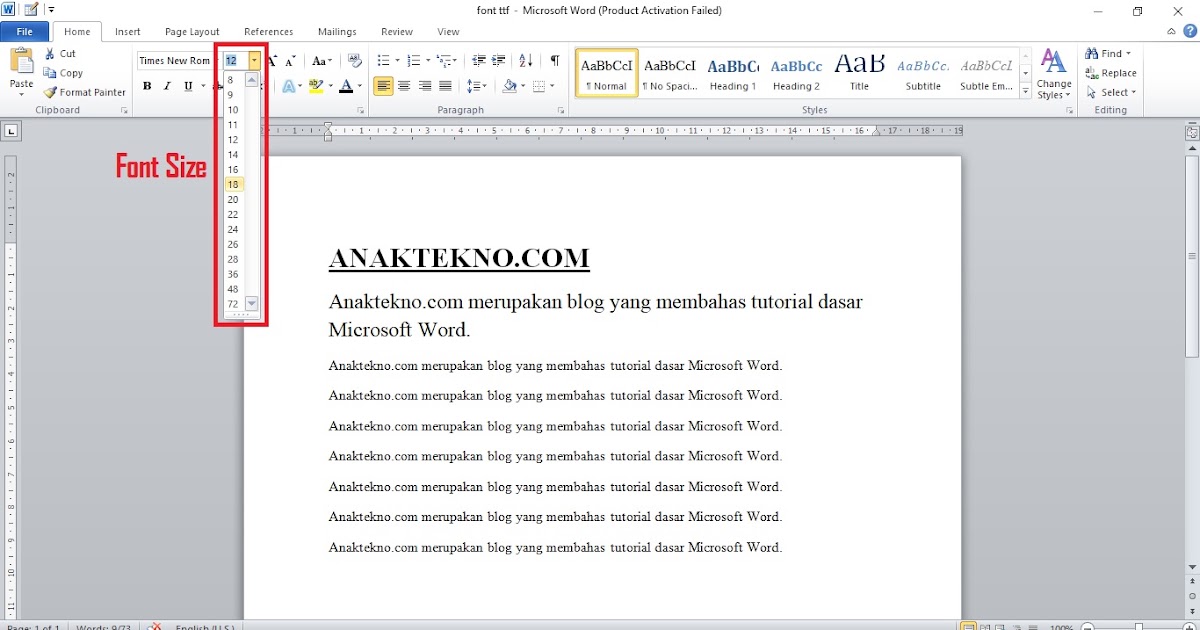Expand the Styles gallery More arrow
The width and height of the screenshot is (1200, 630).
(x=1026, y=91)
